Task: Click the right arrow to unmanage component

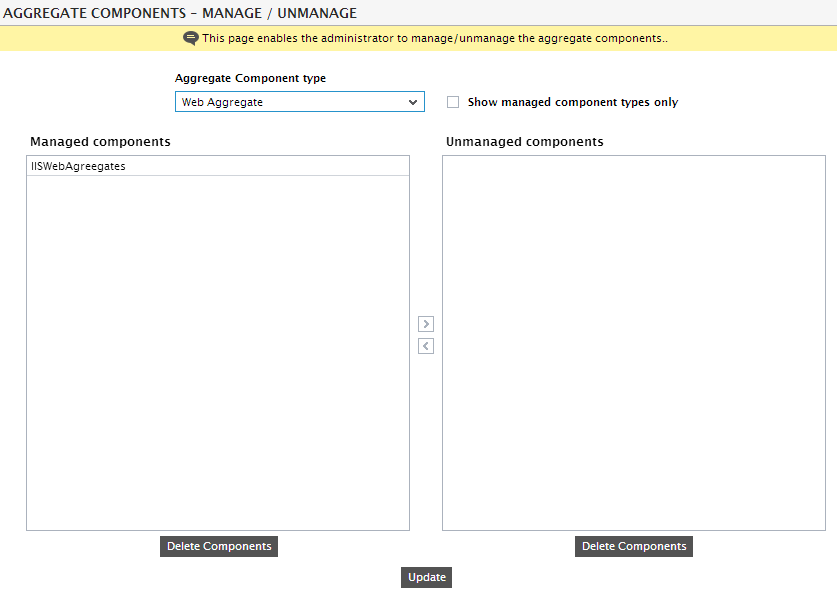Action: tap(425, 324)
